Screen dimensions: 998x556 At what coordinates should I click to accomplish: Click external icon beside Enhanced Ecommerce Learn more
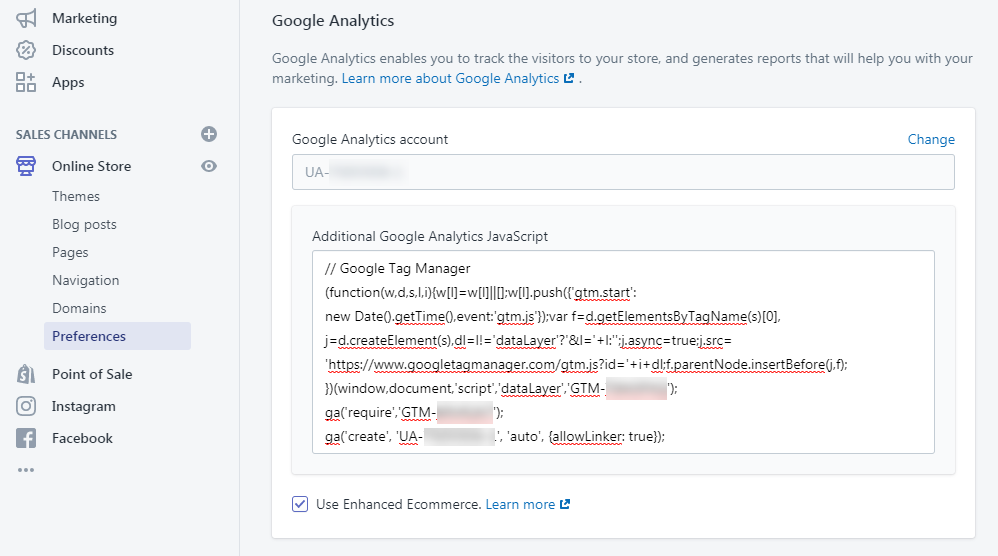(565, 504)
